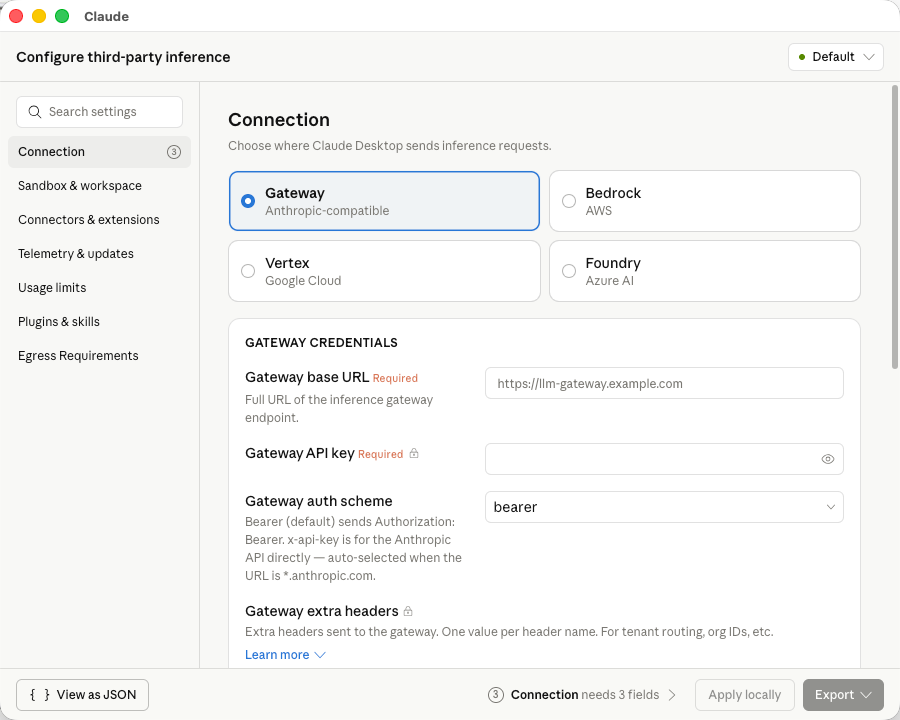This screenshot has height=720, width=900.
Task: Click the yellow minimize window button
Action: (39, 16)
